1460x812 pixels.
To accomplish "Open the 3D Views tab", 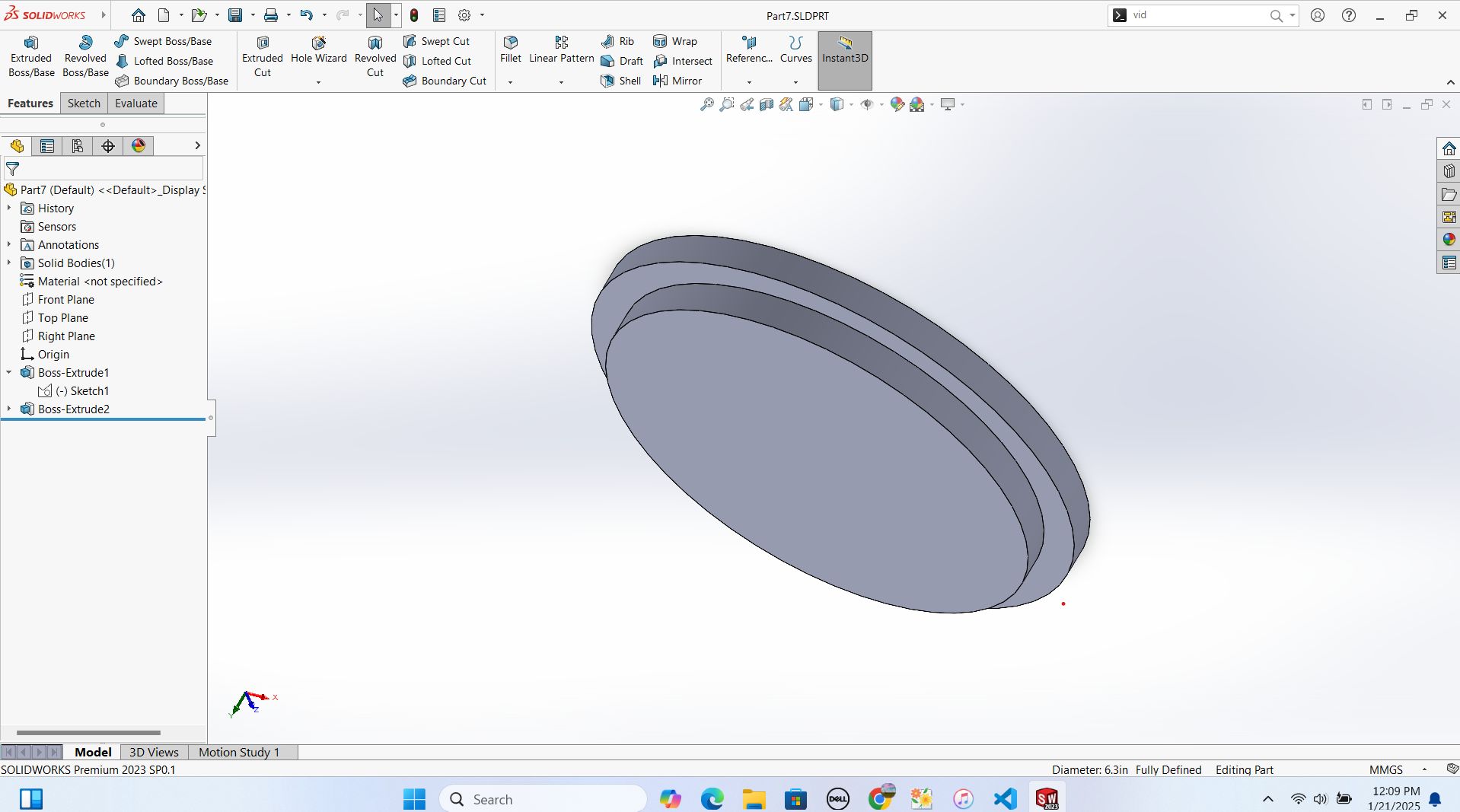I will point(154,752).
